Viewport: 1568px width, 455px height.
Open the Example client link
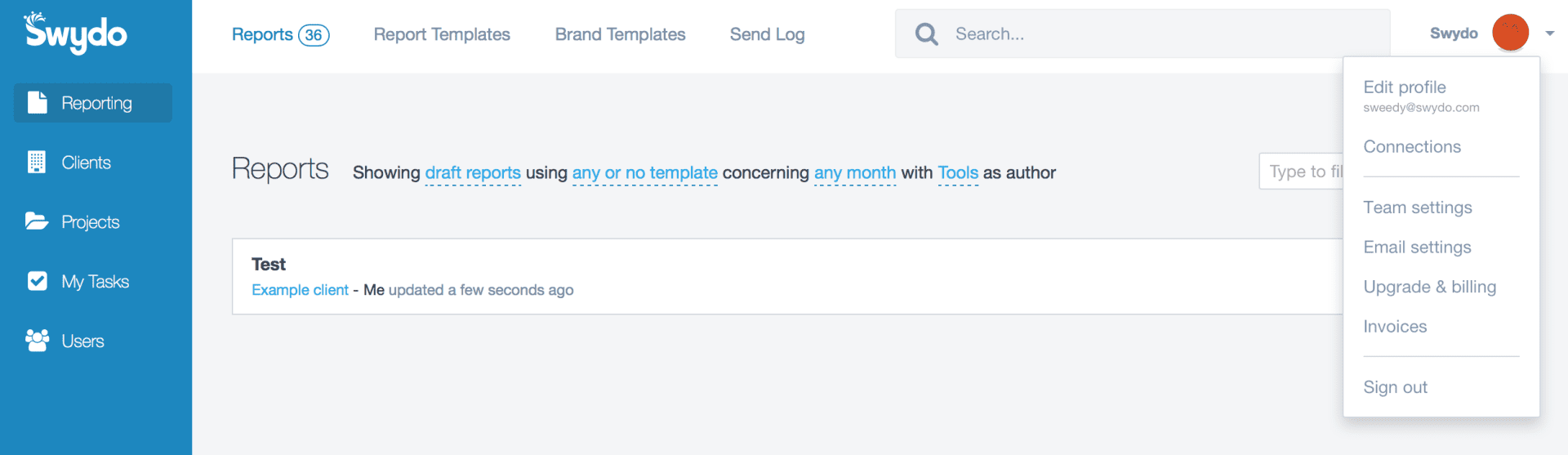pyautogui.click(x=300, y=290)
